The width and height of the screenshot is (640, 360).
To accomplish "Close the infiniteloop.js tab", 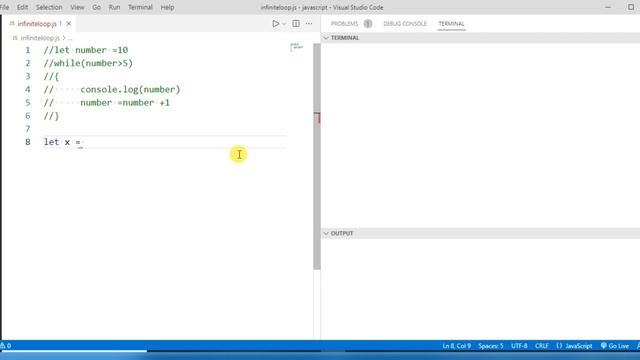I will (x=69, y=24).
